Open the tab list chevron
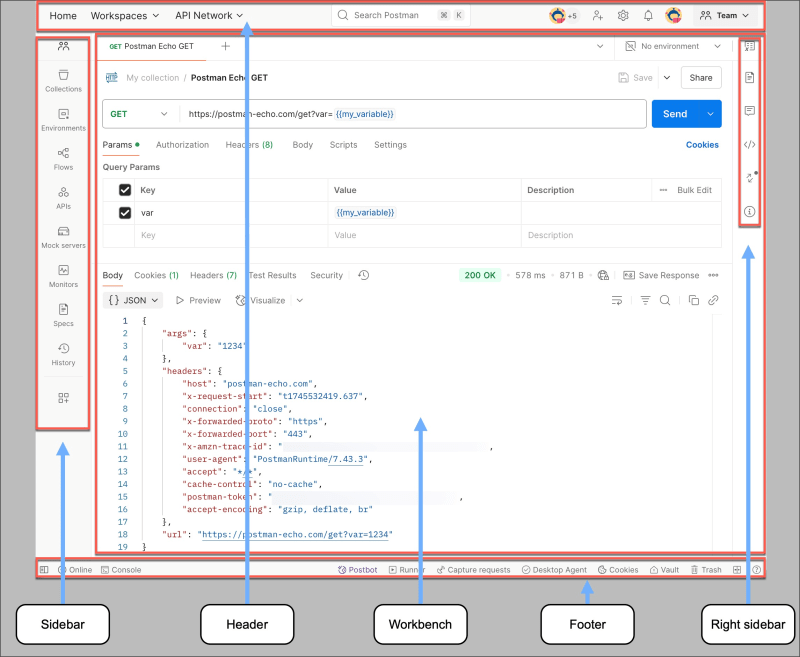Screen dimensions: 800x657 [x=600, y=46]
